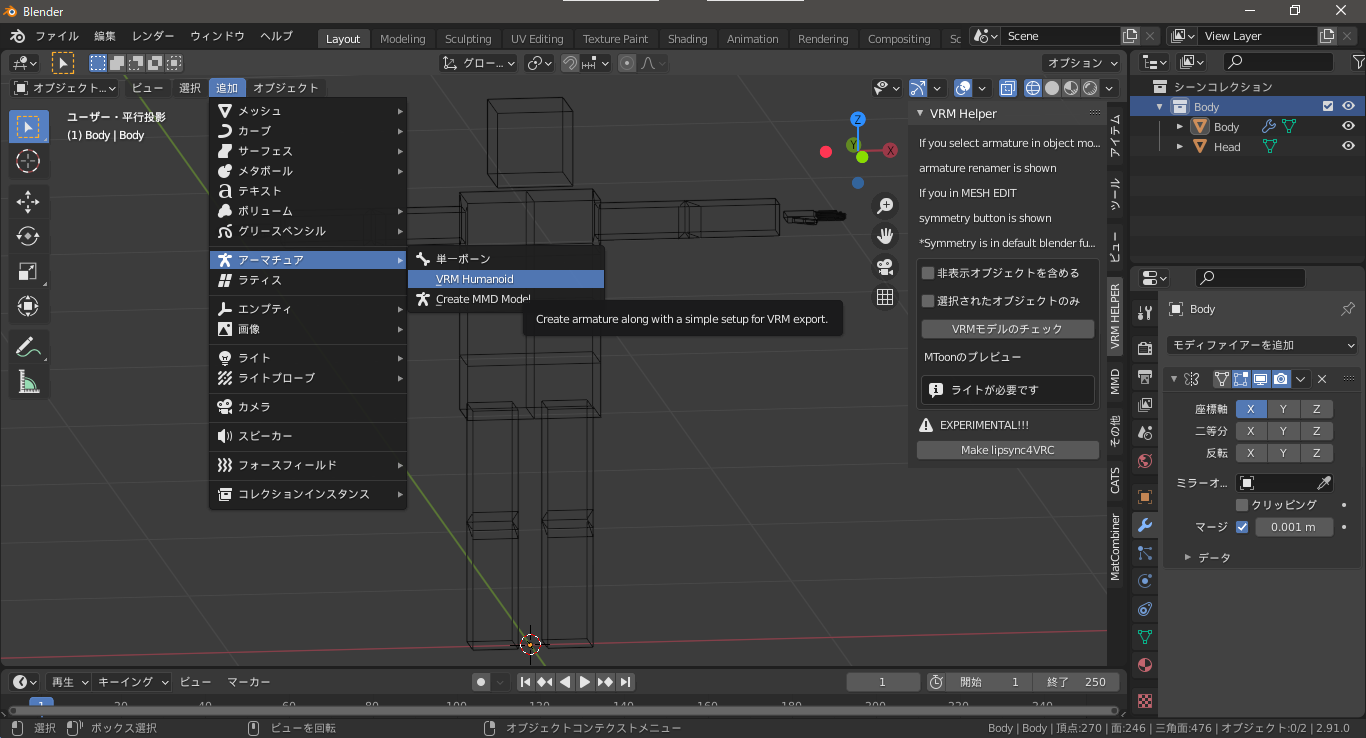Open the World properties tab icon

coord(1145,462)
